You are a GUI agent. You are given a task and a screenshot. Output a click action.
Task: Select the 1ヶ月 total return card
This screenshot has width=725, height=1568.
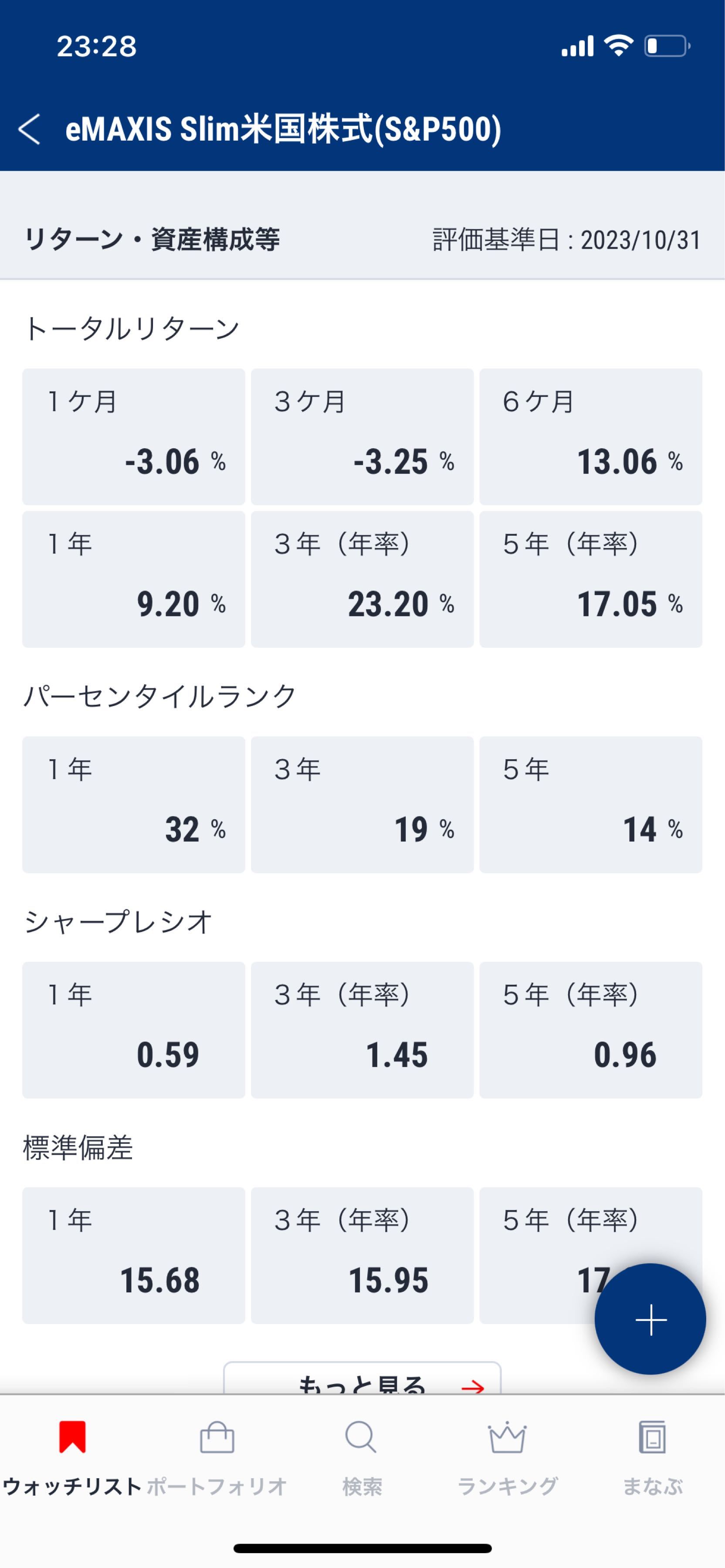pos(133,436)
